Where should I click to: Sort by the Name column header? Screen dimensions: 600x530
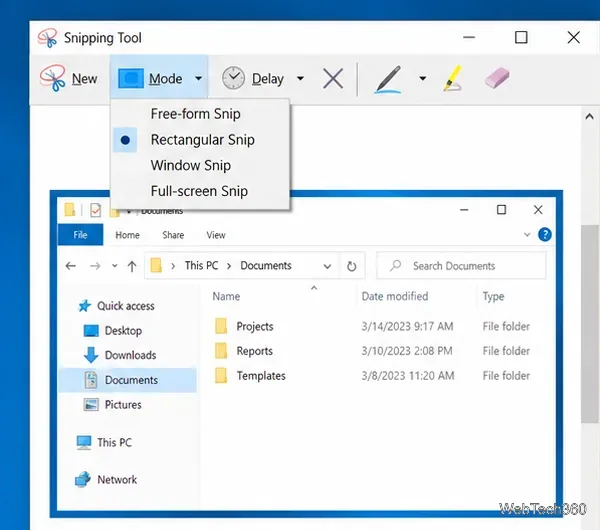(x=226, y=296)
